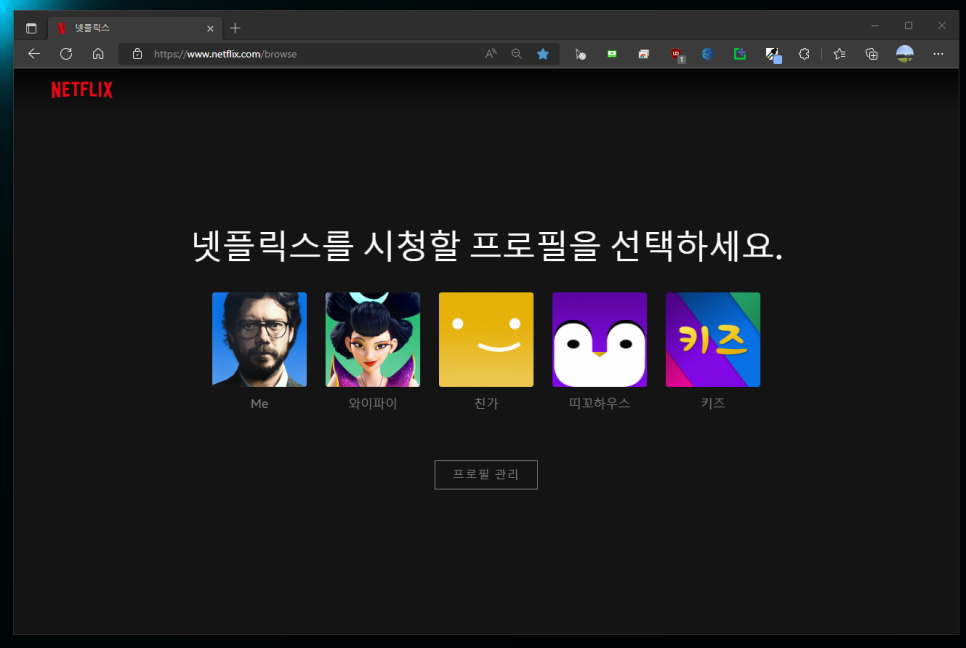
Task: Close the 넷플릭스 tab
Action: coord(210,28)
